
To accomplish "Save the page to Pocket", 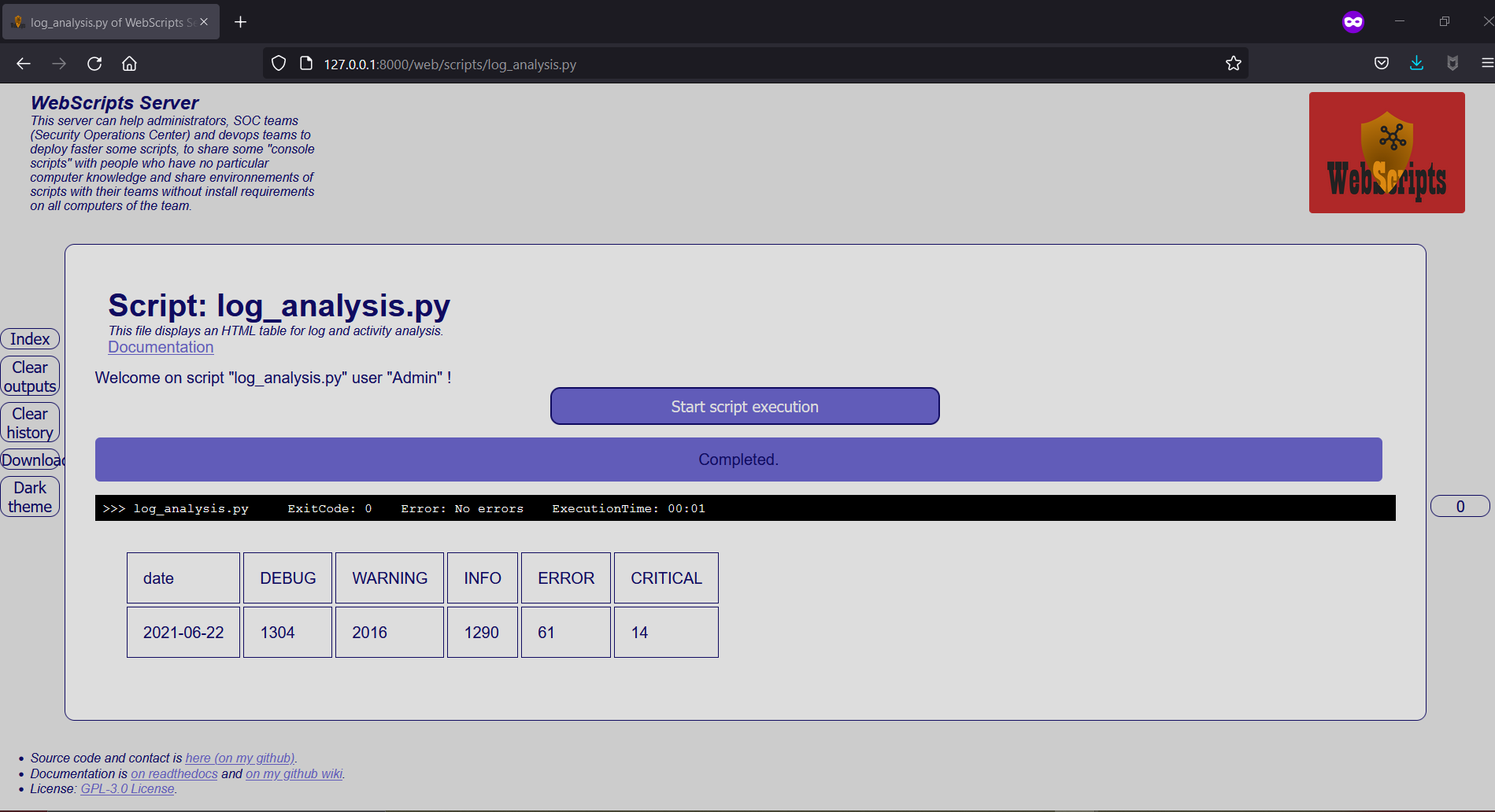I will point(1381,63).
